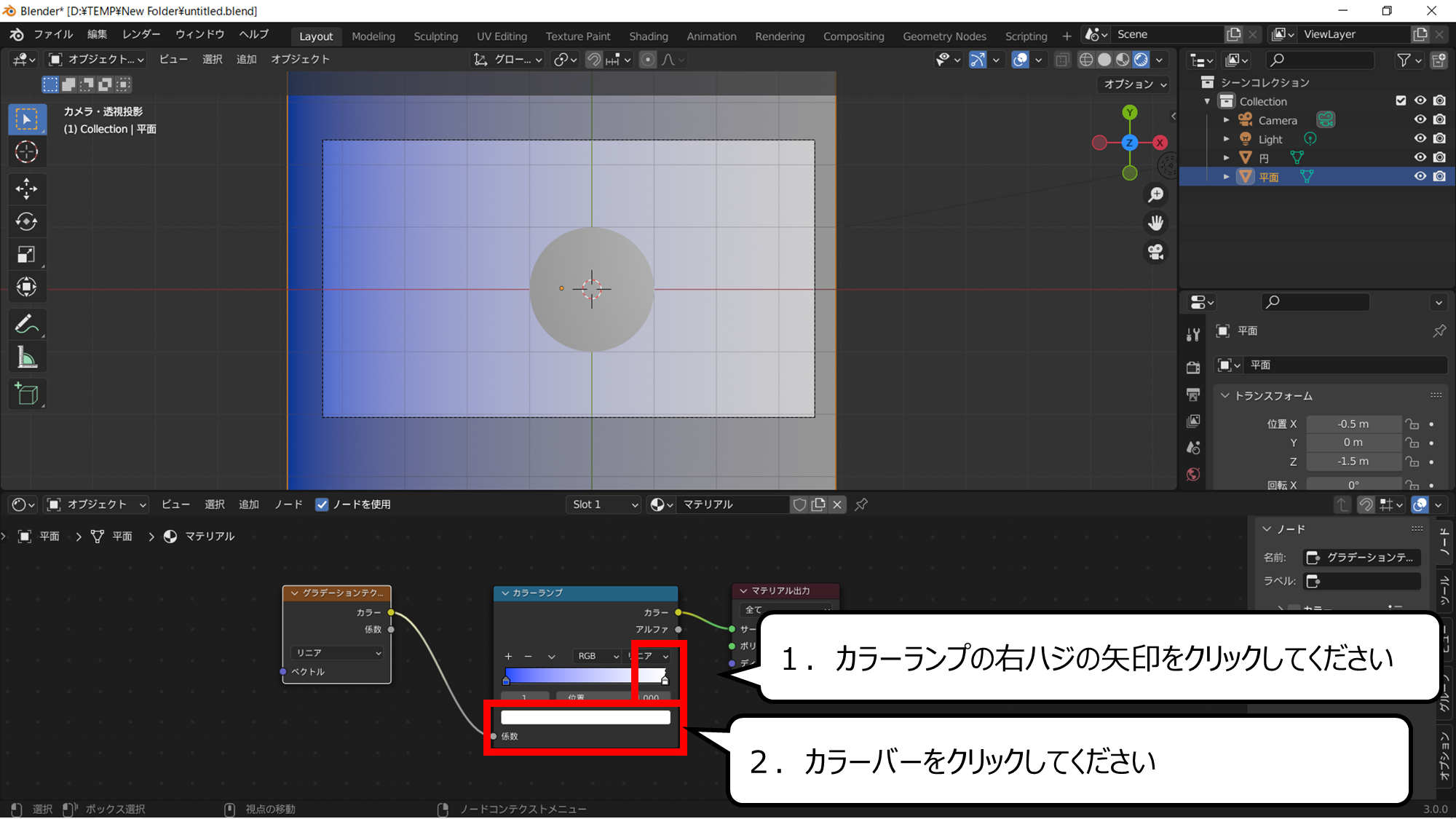Toggle Collection exclude checkbox
Screen dimensions: 1456x819
pos(1401,100)
